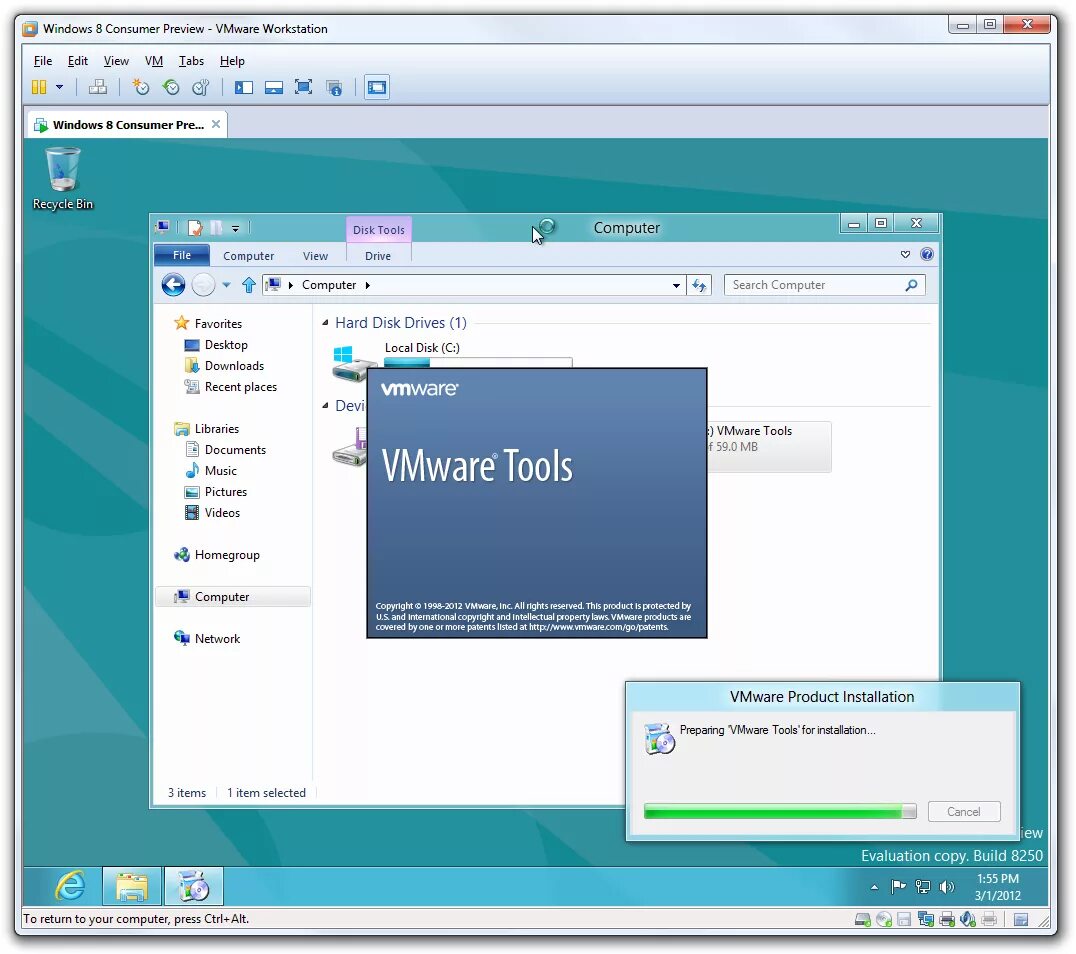The image size is (1076, 954).
Task: Toggle the thumbnail bar icon in VMware toolbar
Action: click(274, 87)
